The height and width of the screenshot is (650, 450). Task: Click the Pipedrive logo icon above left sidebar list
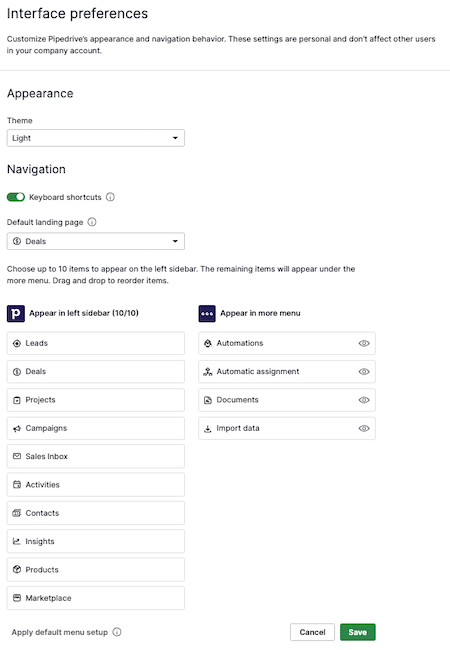click(16, 313)
